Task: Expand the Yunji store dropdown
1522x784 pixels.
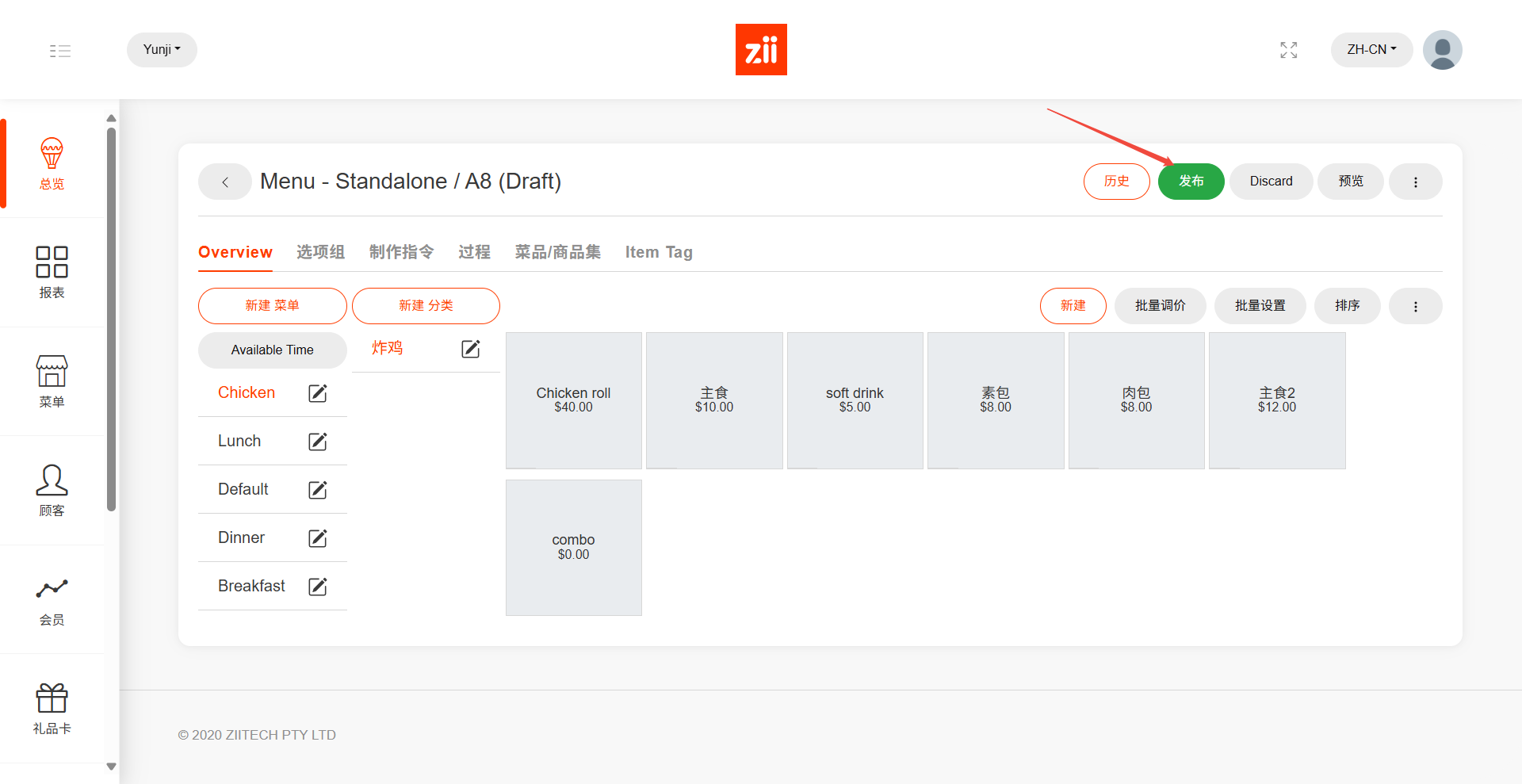Action: (x=162, y=49)
